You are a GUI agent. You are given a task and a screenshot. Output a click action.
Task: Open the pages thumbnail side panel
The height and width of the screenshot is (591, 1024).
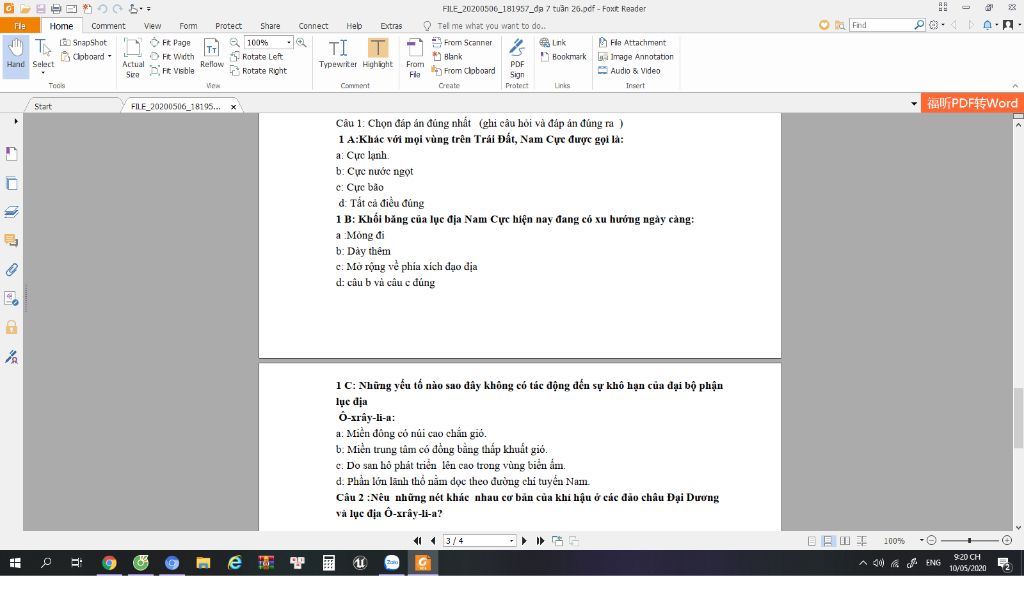tap(11, 184)
